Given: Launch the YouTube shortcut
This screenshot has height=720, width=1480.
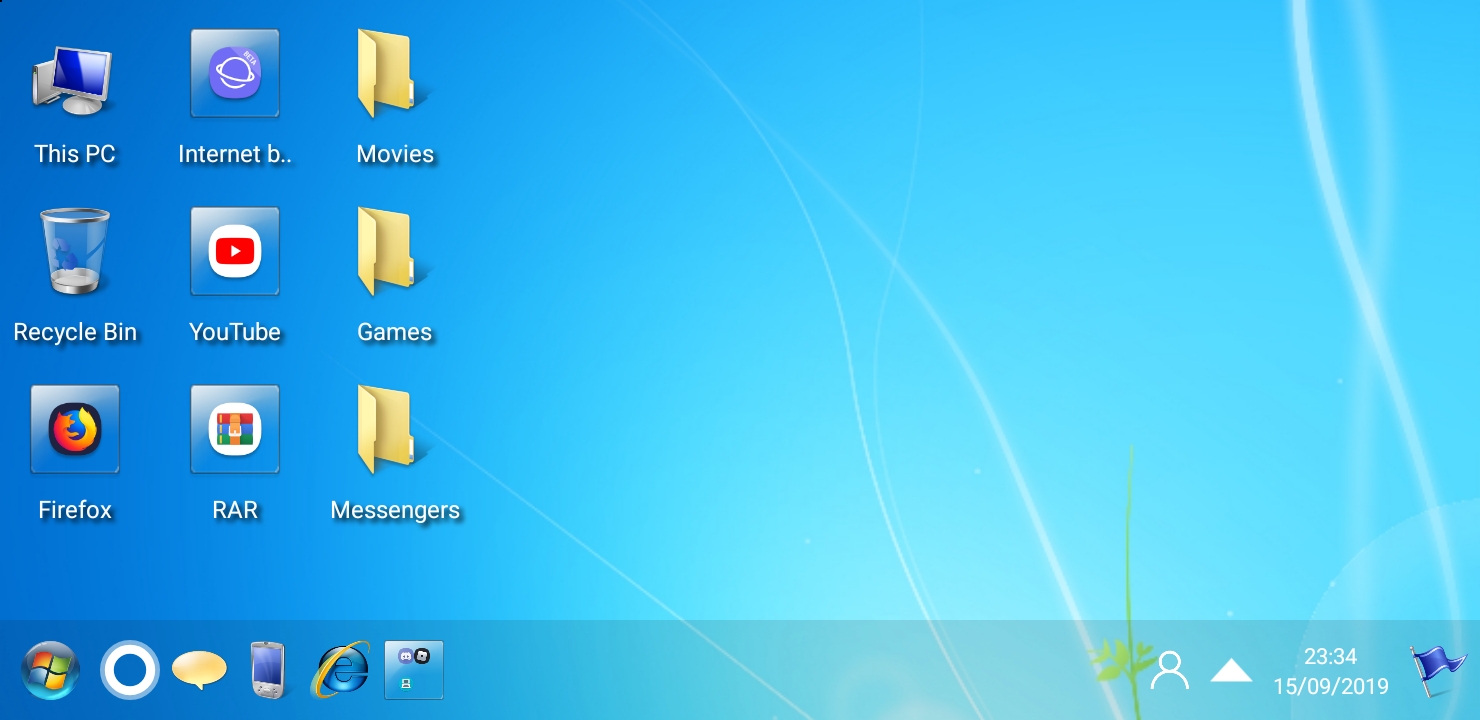Looking at the screenshot, I should pyautogui.click(x=235, y=251).
